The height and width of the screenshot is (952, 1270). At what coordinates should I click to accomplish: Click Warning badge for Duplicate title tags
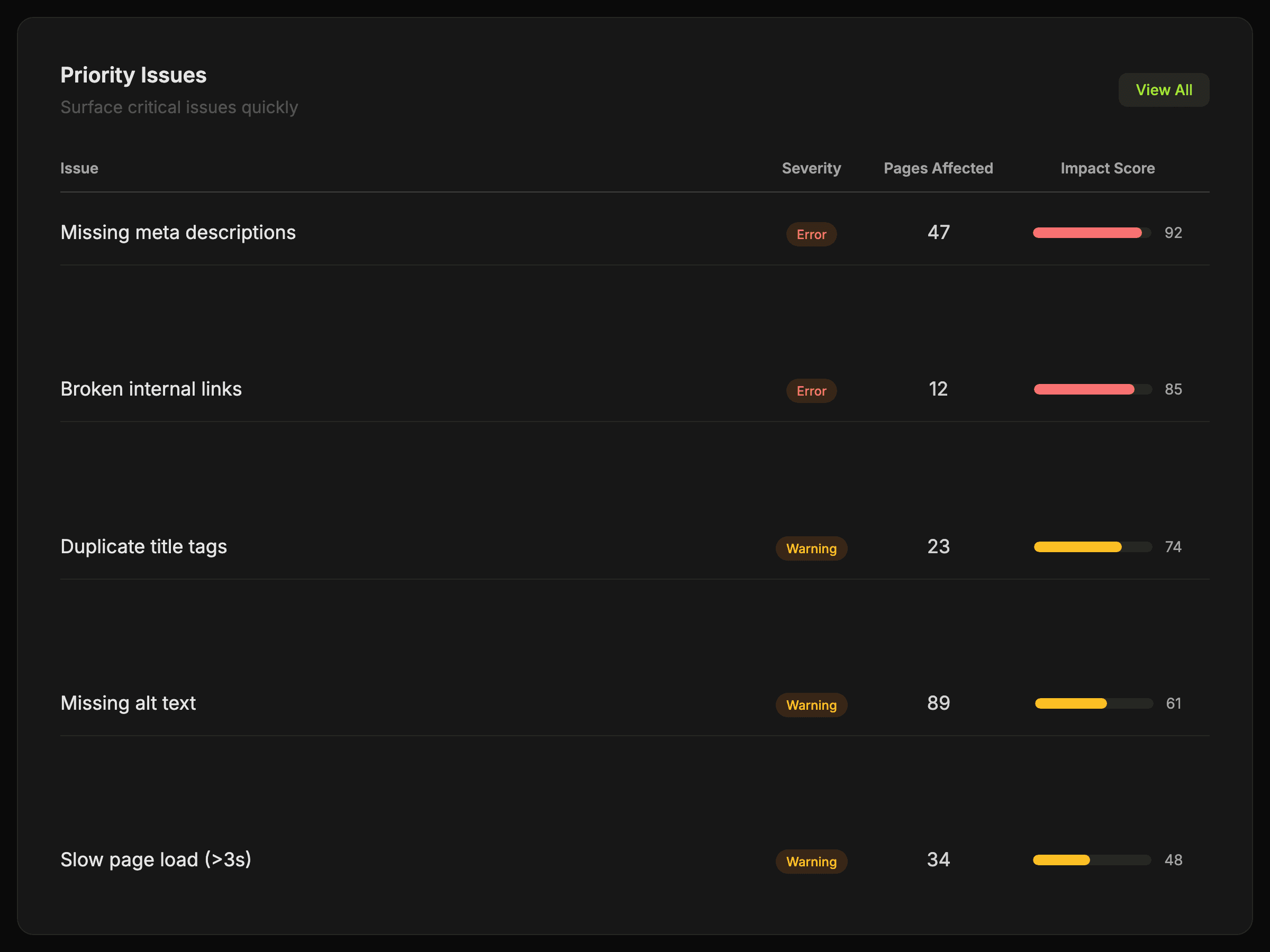[x=811, y=548]
